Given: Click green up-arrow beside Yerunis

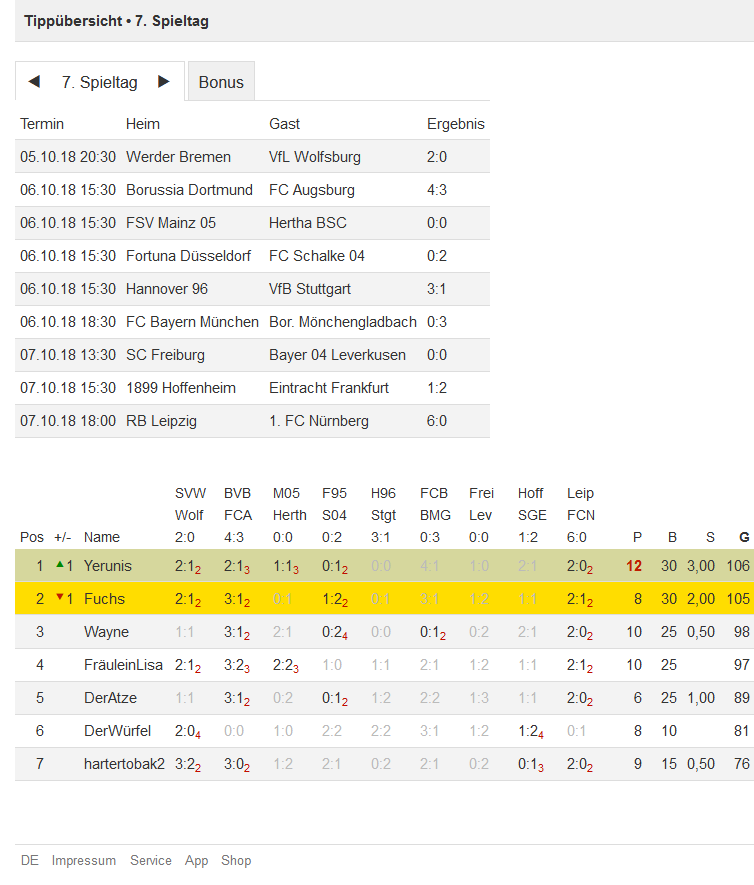Looking at the screenshot, I should (x=60, y=564).
